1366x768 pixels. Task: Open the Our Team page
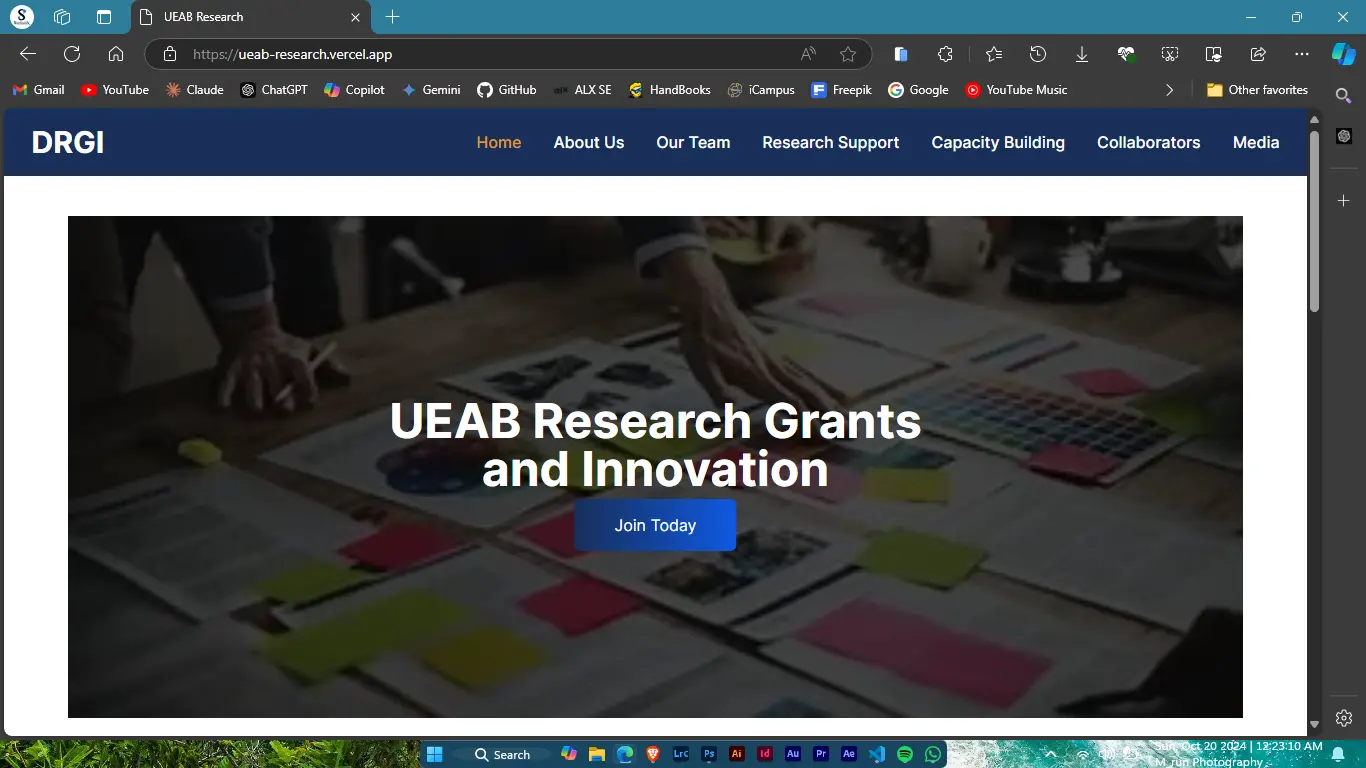click(x=693, y=143)
